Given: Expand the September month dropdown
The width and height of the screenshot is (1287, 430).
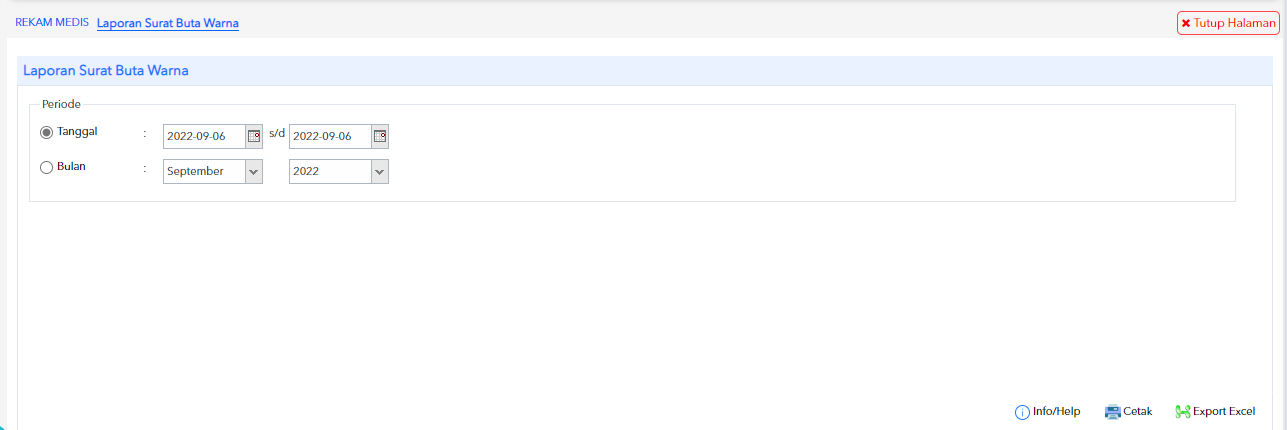Looking at the screenshot, I should pos(213,172).
